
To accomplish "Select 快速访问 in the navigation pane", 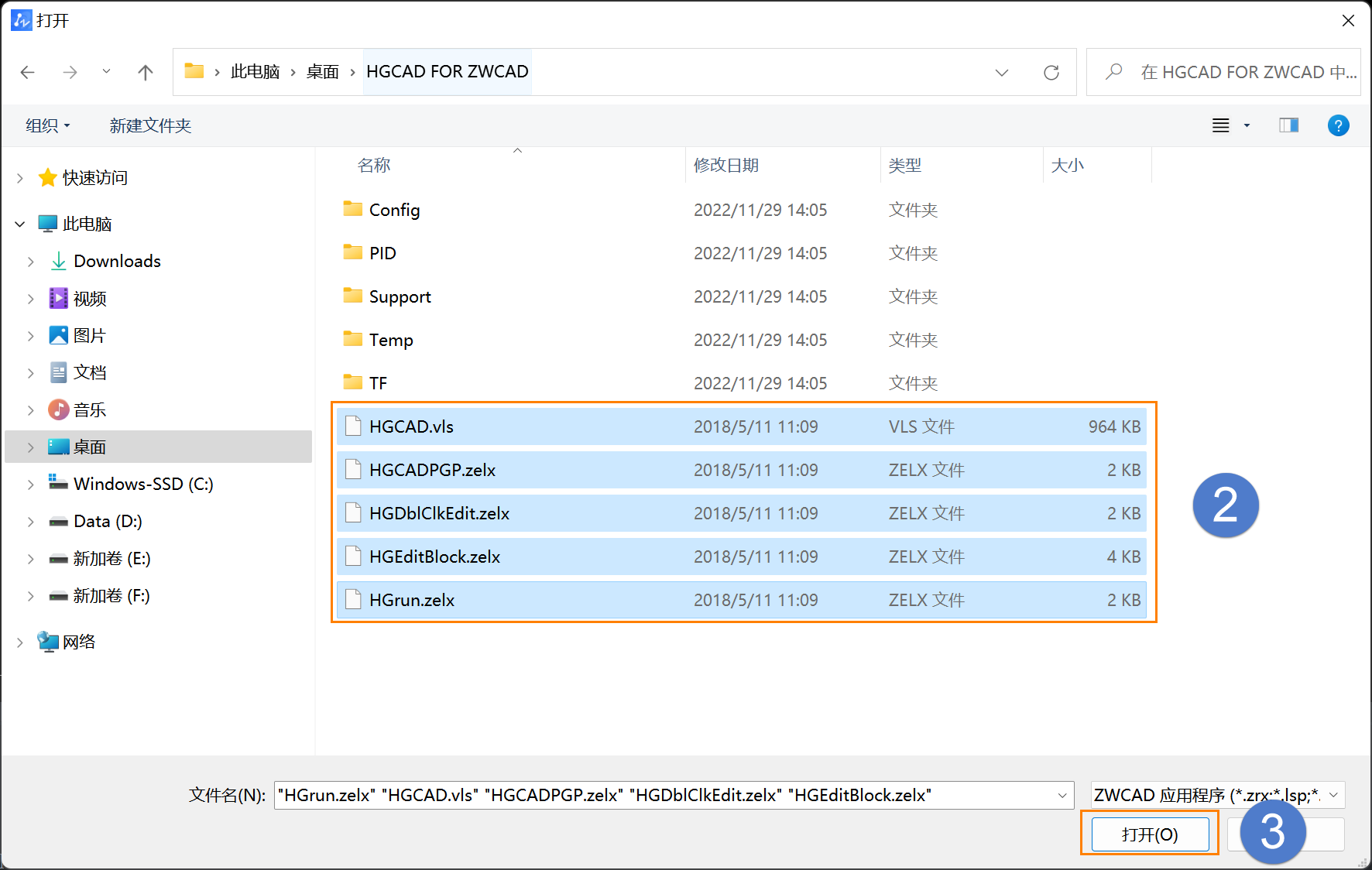I will tap(95, 178).
